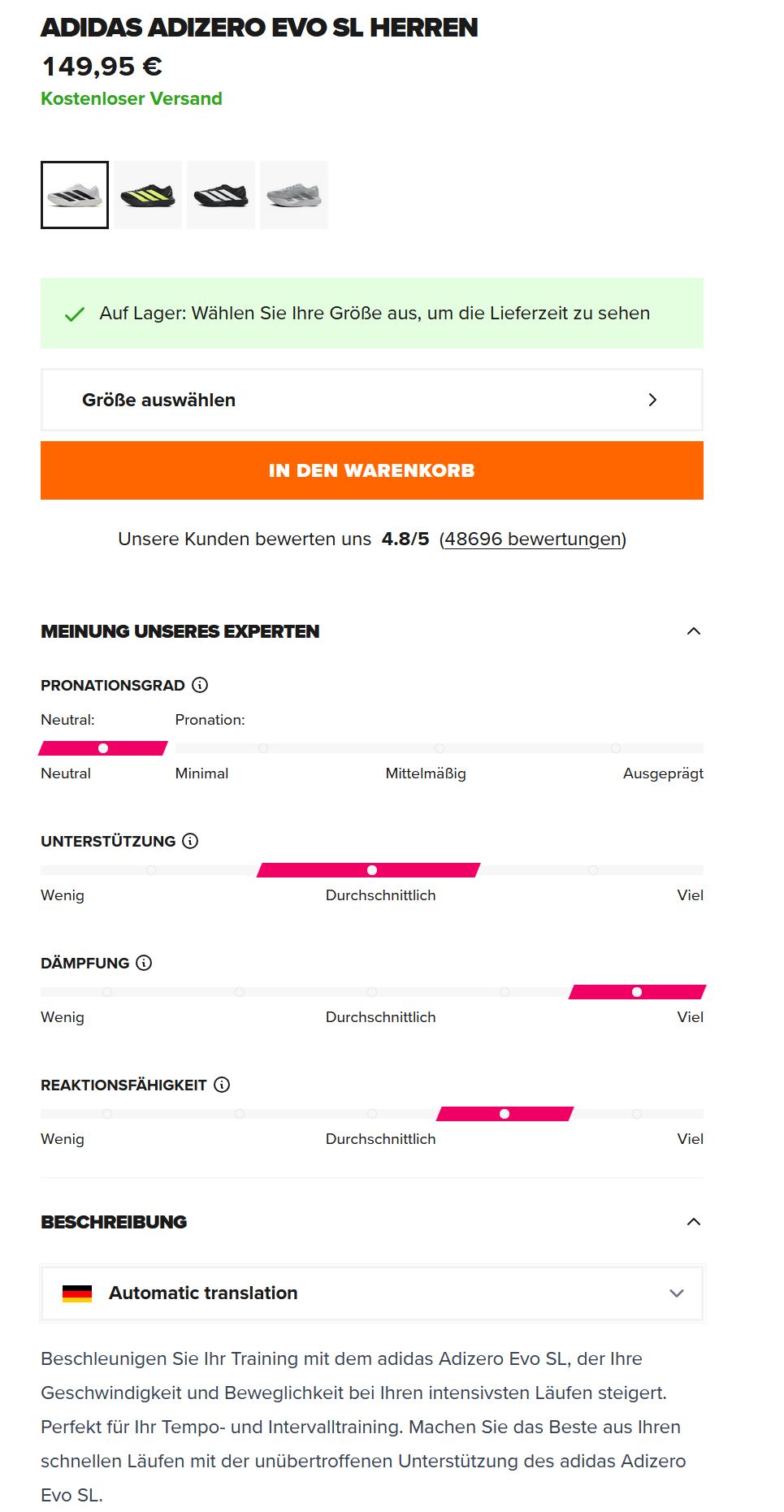The height and width of the screenshot is (1512, 784).
Task: Collapse the Meinung unseres Experten section
Action: pos(693,631)
